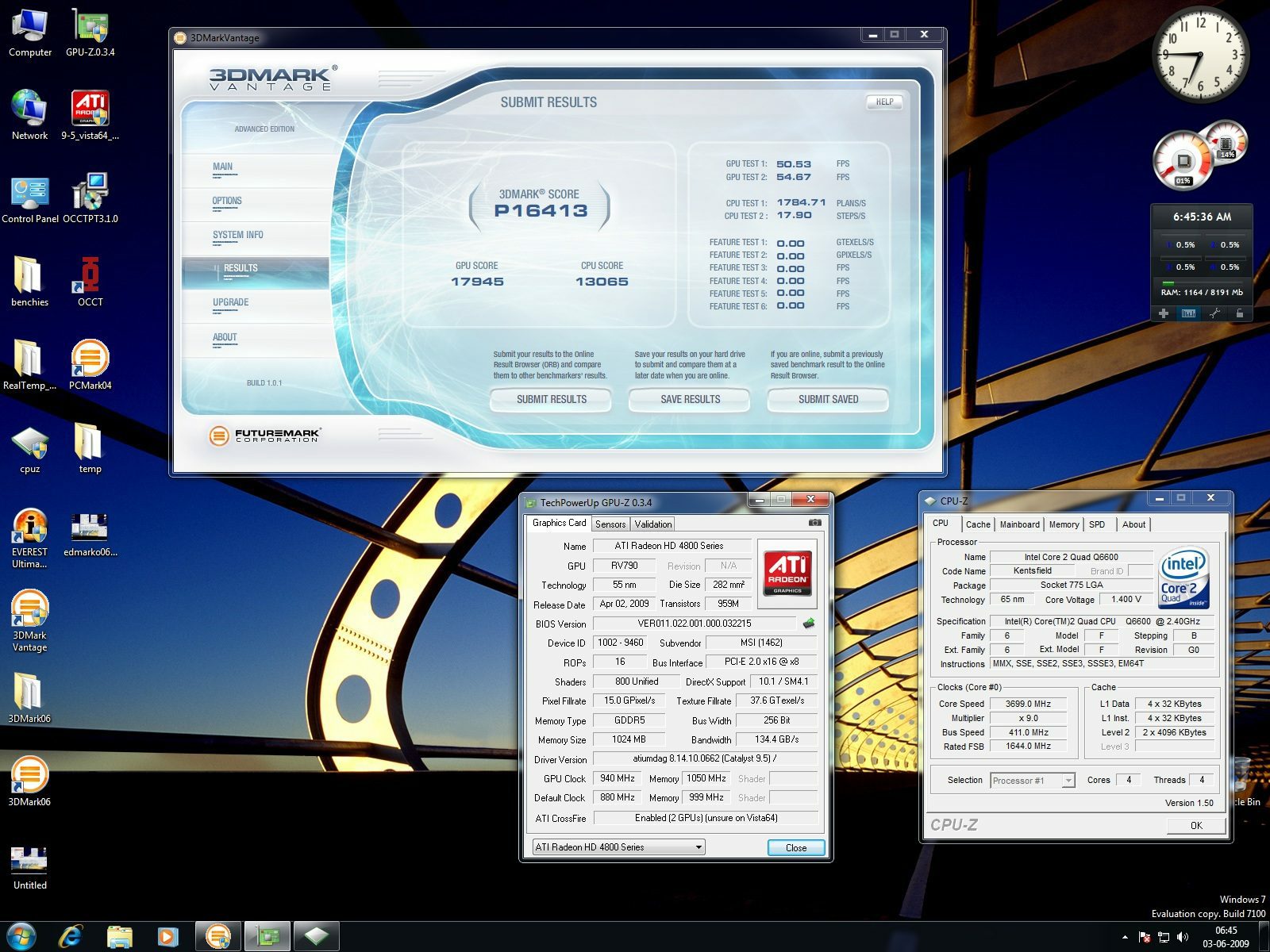Show hidden tray icons arrow
Viewport: 1270px width, 952px height.
(x=1125, y=938)
